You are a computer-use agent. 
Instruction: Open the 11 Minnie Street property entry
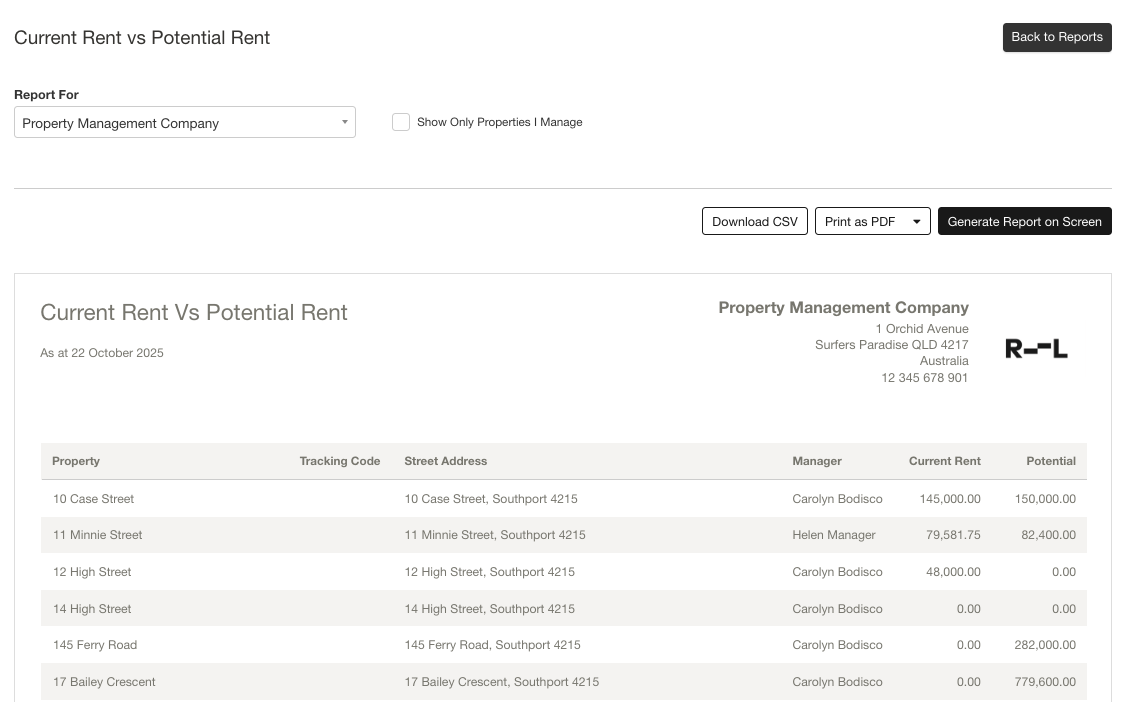point(97,535)
